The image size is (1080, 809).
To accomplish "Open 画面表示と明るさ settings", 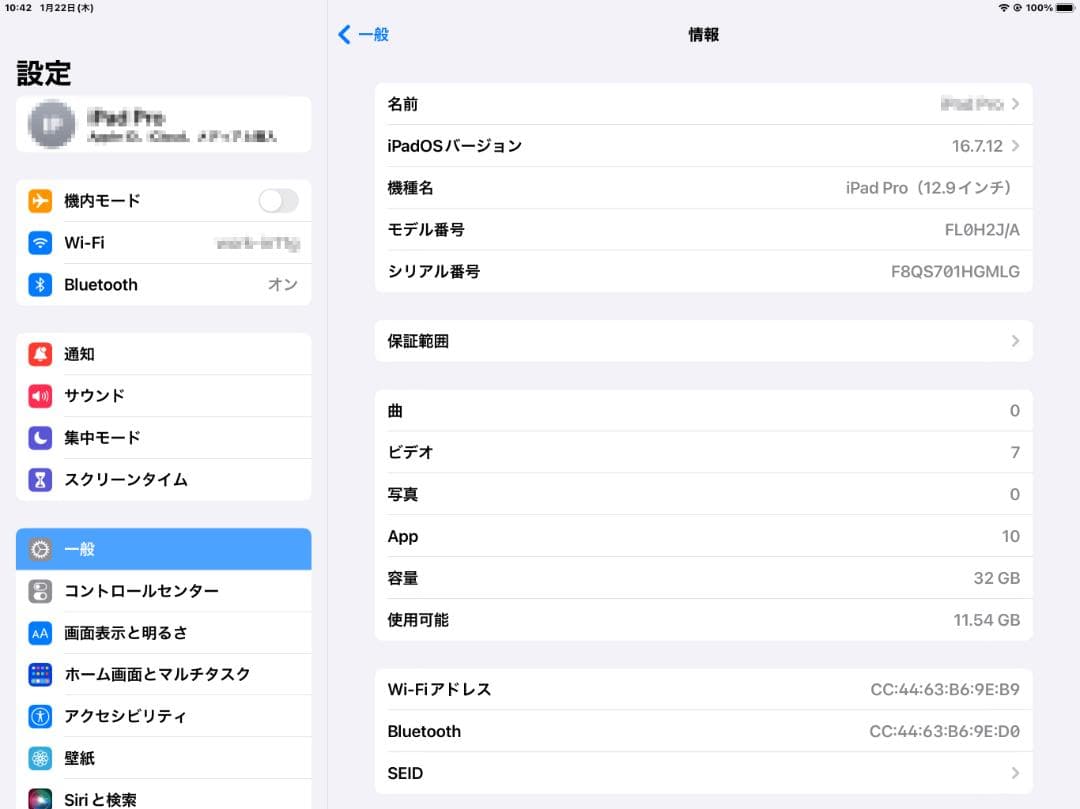I will point(163,632).
